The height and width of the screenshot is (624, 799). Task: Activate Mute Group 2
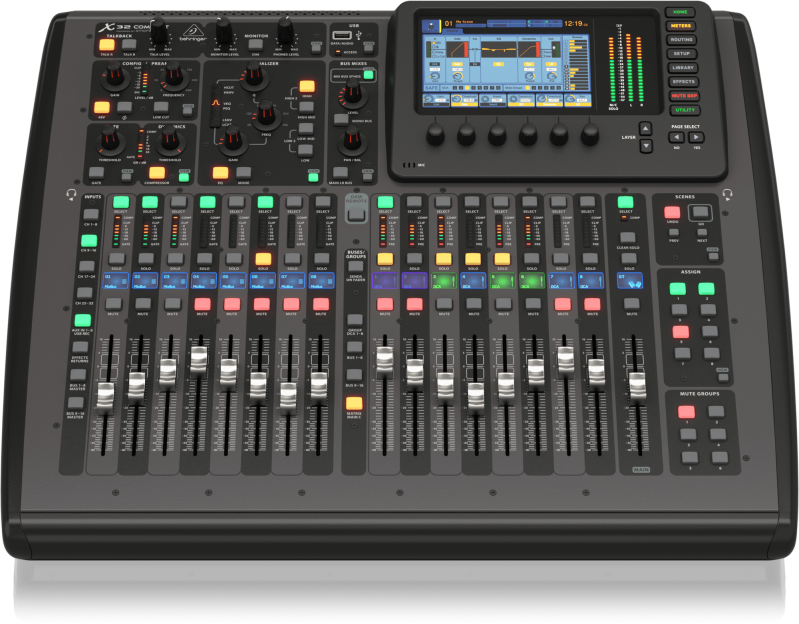[716, 412]
